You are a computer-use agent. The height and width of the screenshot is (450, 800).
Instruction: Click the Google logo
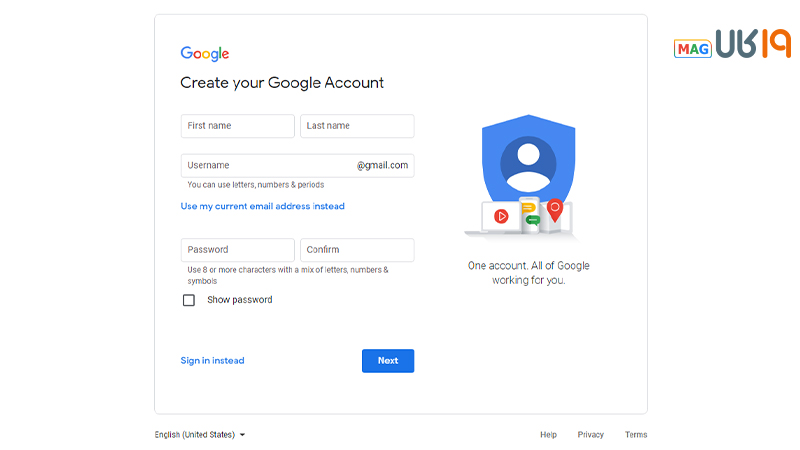click(x=204, y=54)
